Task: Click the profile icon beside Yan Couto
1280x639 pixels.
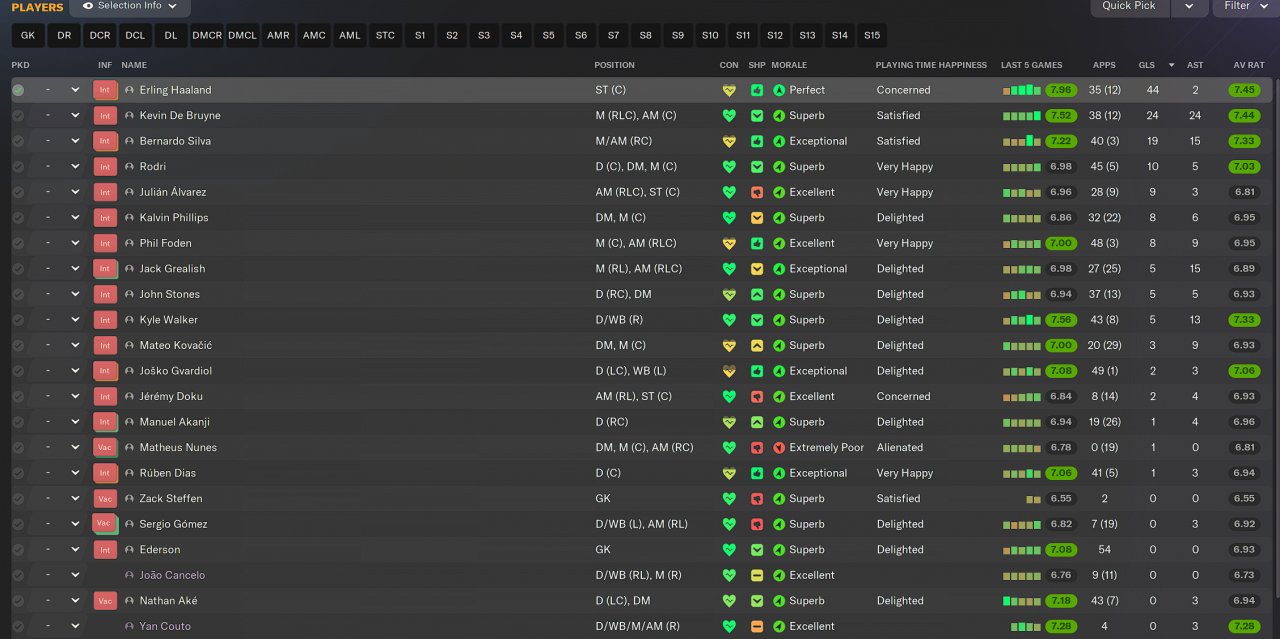Action: coord(129,626)
